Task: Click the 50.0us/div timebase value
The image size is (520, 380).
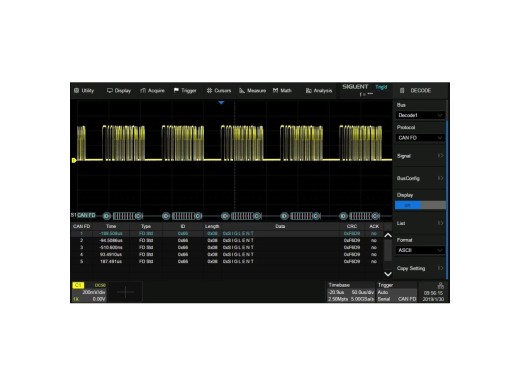Action: click(363, 292)
